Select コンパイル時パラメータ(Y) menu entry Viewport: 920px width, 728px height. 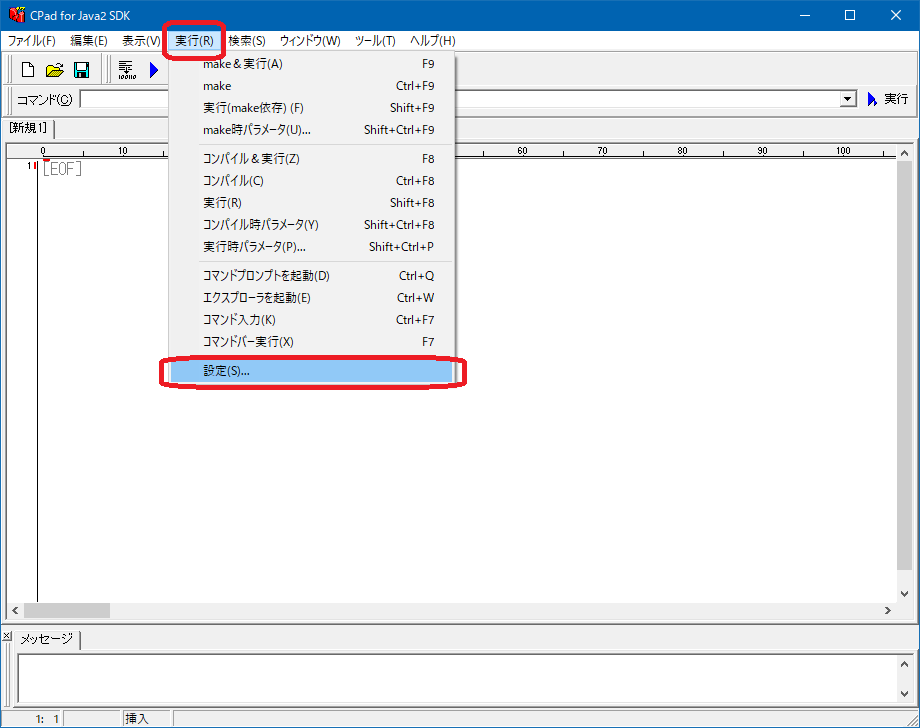click(312, 225)
